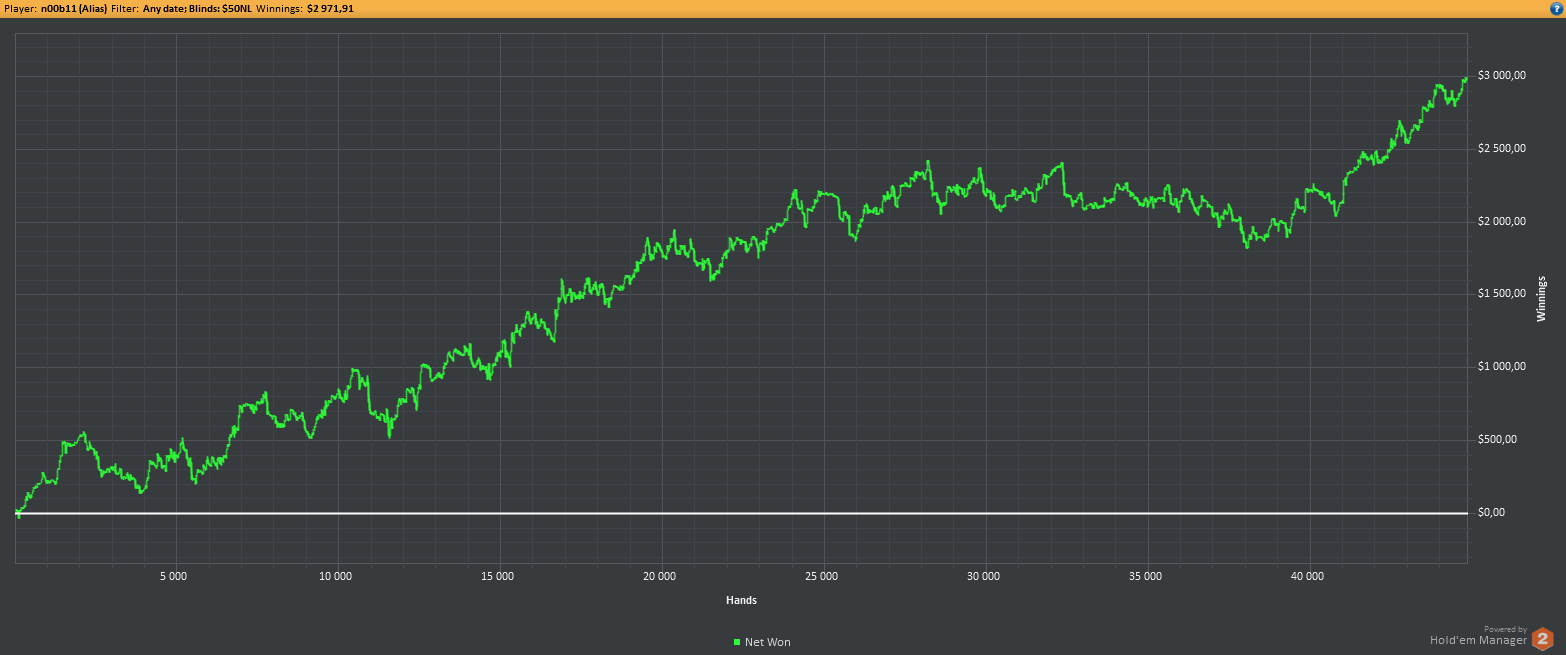Screen dimensions: 1566x655
Task: Click the $1 000,00 axis label
Action: (x=1501, y=367)
